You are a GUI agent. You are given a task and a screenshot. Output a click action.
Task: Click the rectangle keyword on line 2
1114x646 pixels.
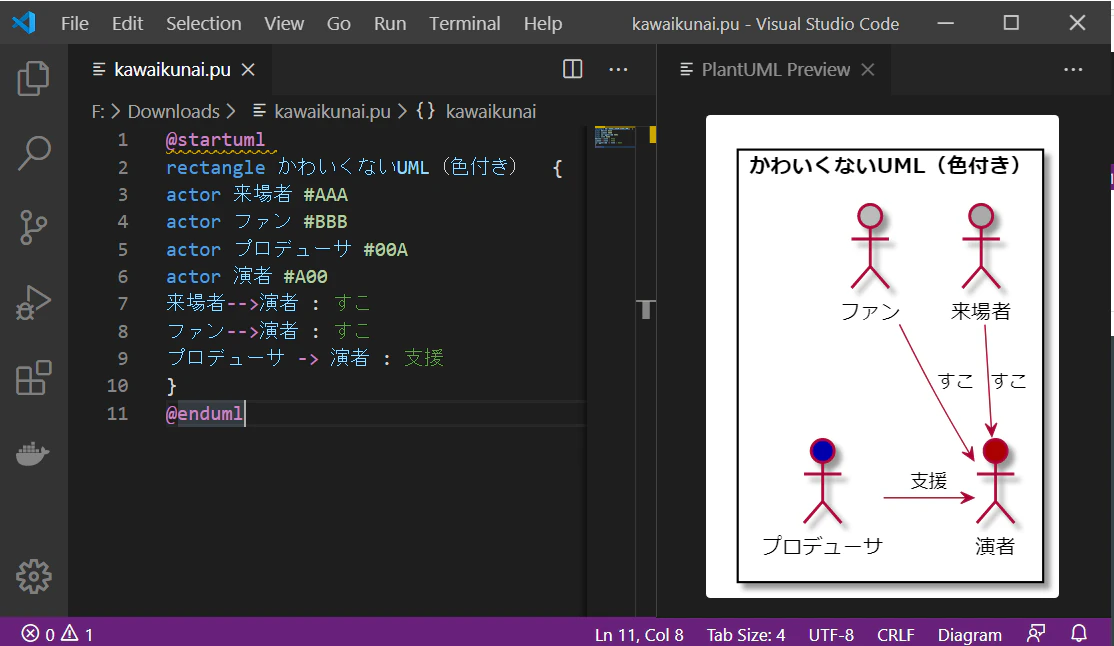(215, 168)
